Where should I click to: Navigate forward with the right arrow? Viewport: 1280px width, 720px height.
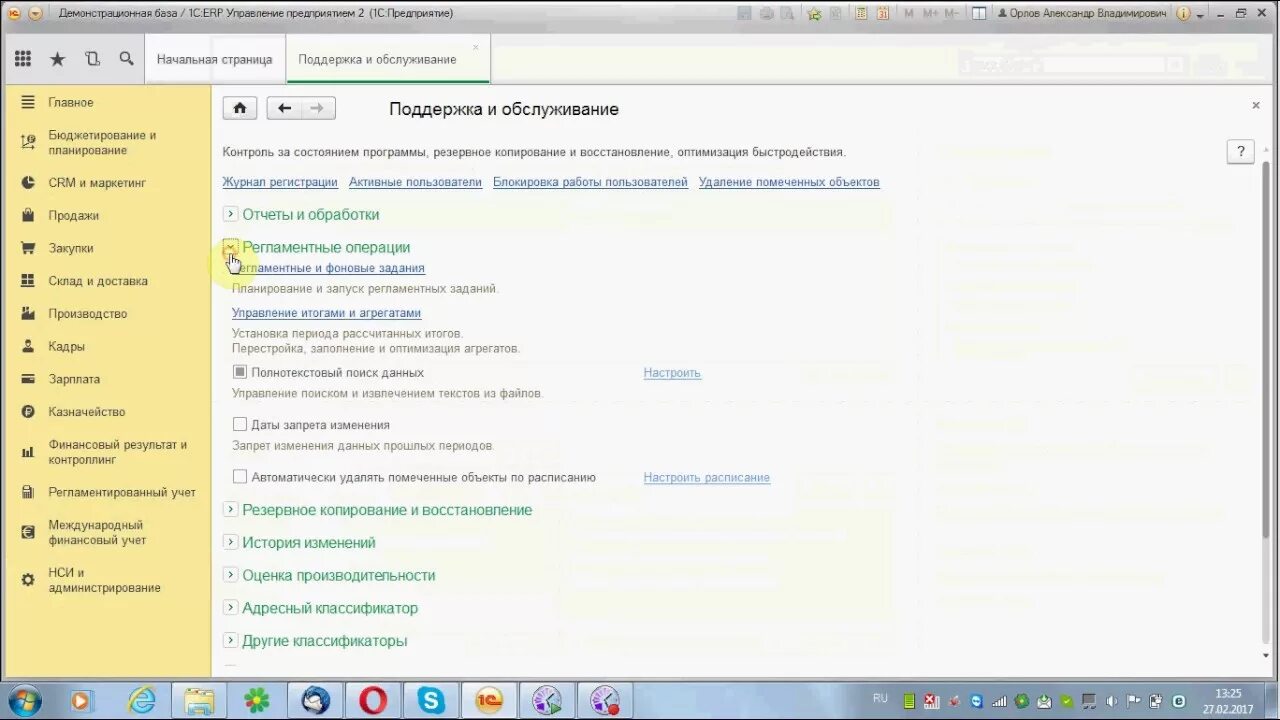pos(318,108)
